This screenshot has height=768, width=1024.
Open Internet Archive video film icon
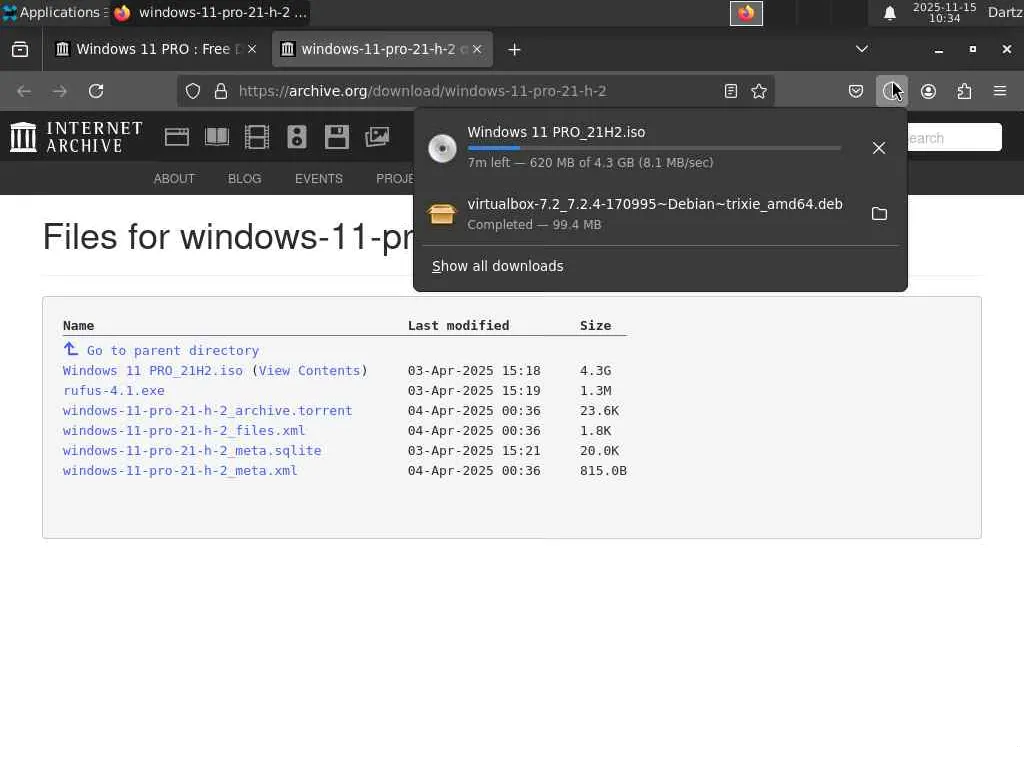tap(257, 137)
